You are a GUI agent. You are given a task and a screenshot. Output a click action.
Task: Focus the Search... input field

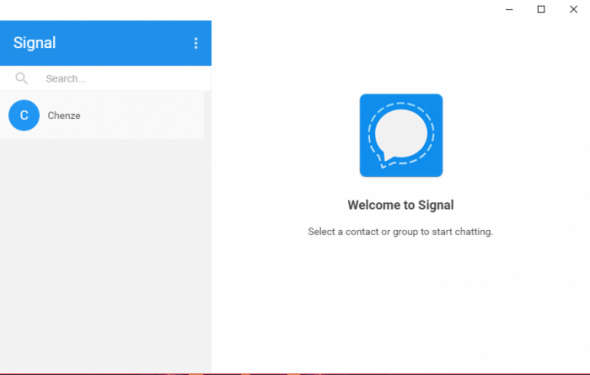(124, 78)
